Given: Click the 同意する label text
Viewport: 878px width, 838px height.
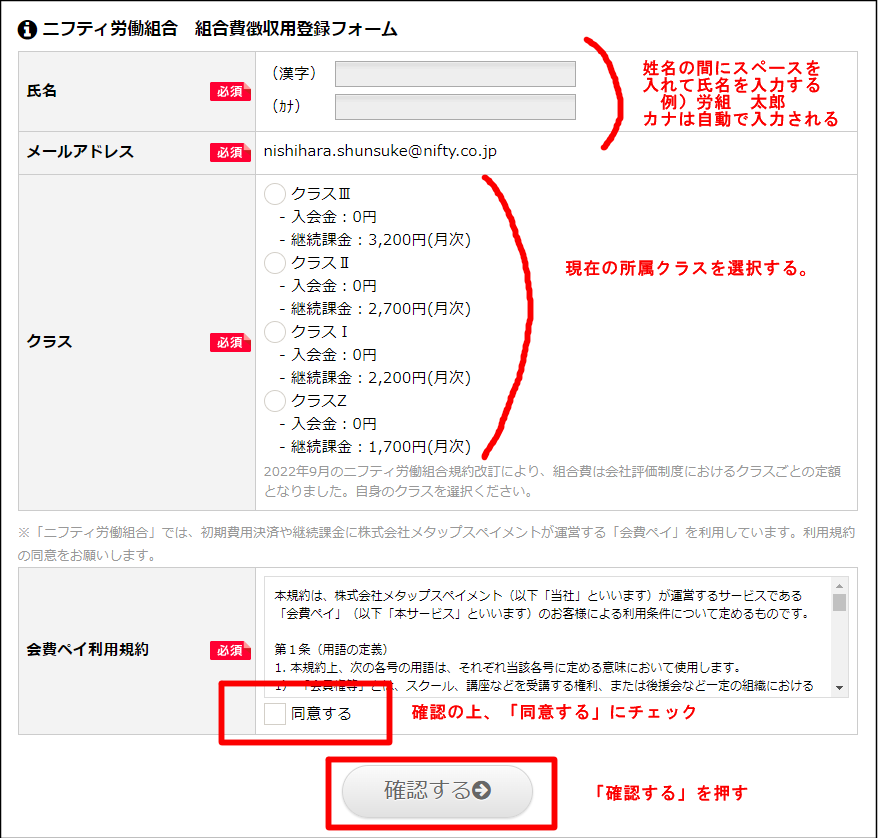Looking at the screenshot, I should [321, 714].
